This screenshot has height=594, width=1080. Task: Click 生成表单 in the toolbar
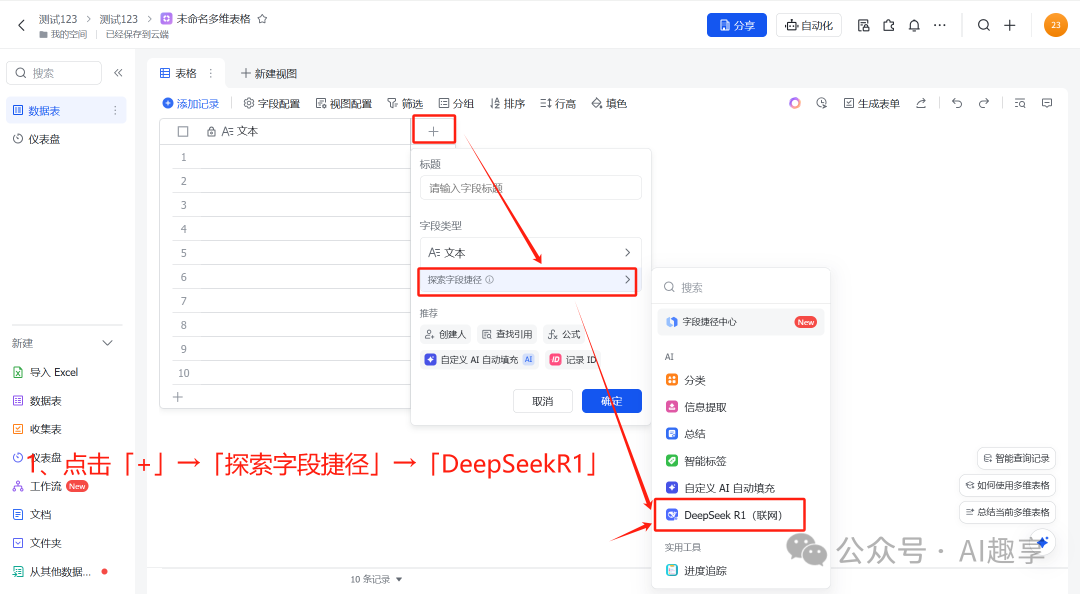tap(872, 103)
